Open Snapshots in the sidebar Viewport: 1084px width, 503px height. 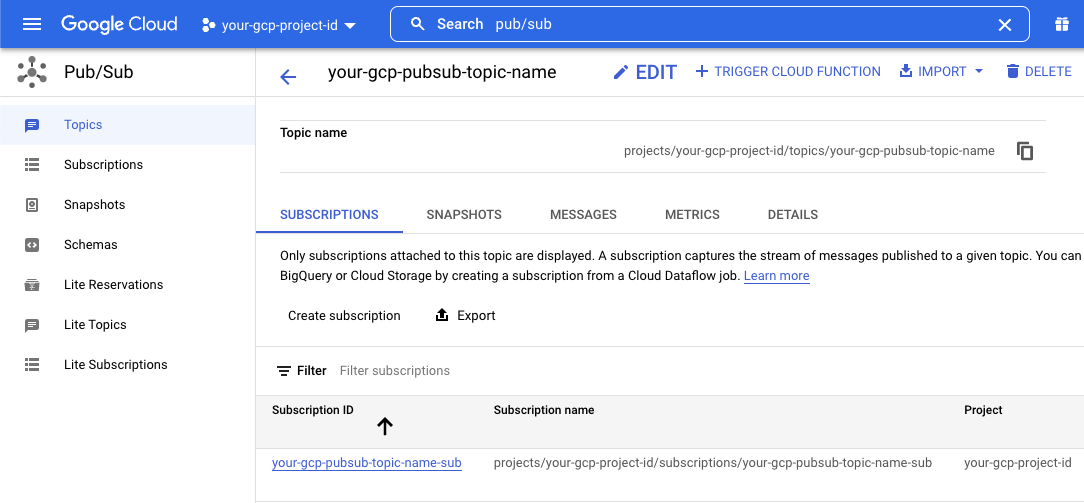[x=127, y=205]
